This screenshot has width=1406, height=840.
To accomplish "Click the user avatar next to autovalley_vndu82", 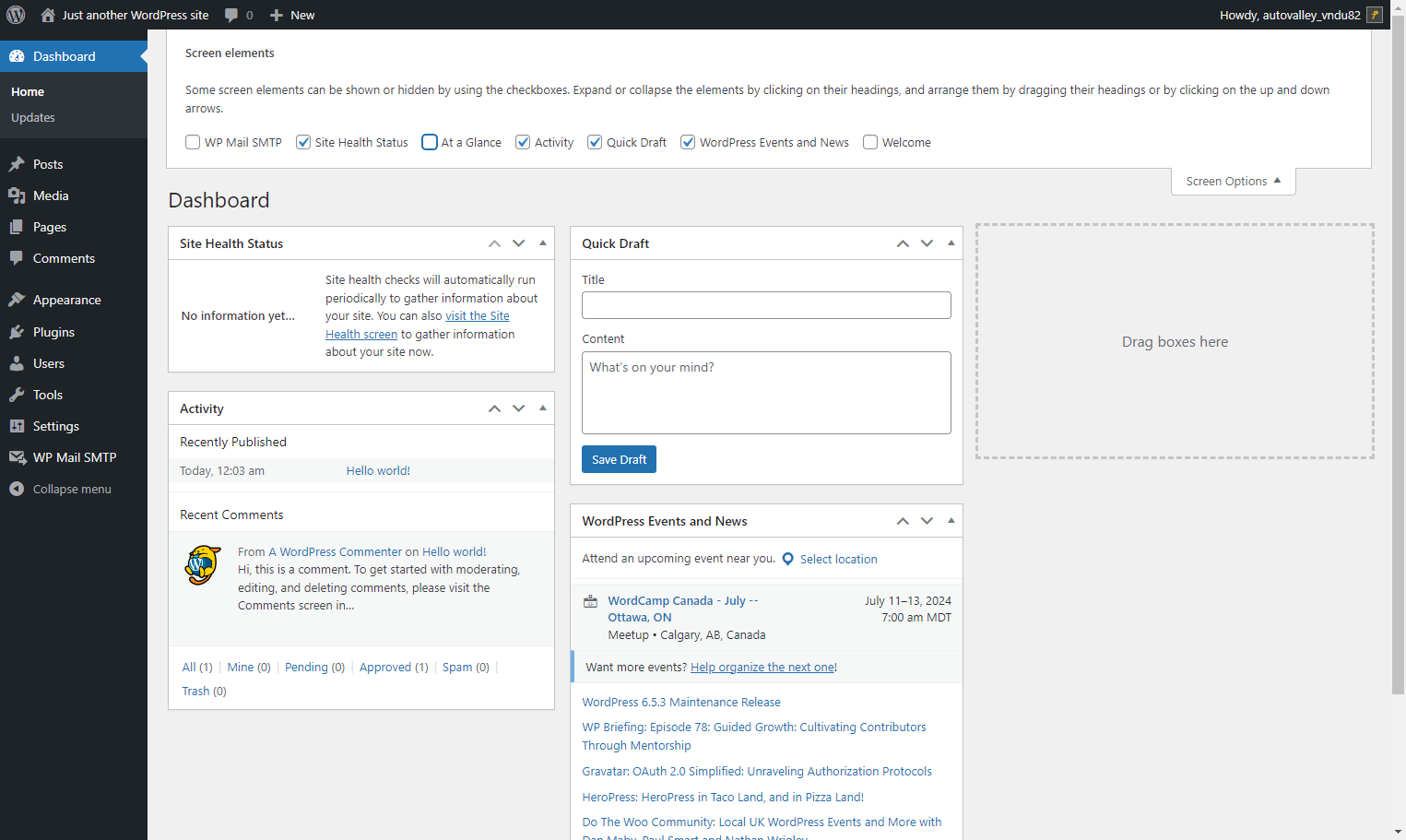I will (1375, 15).
